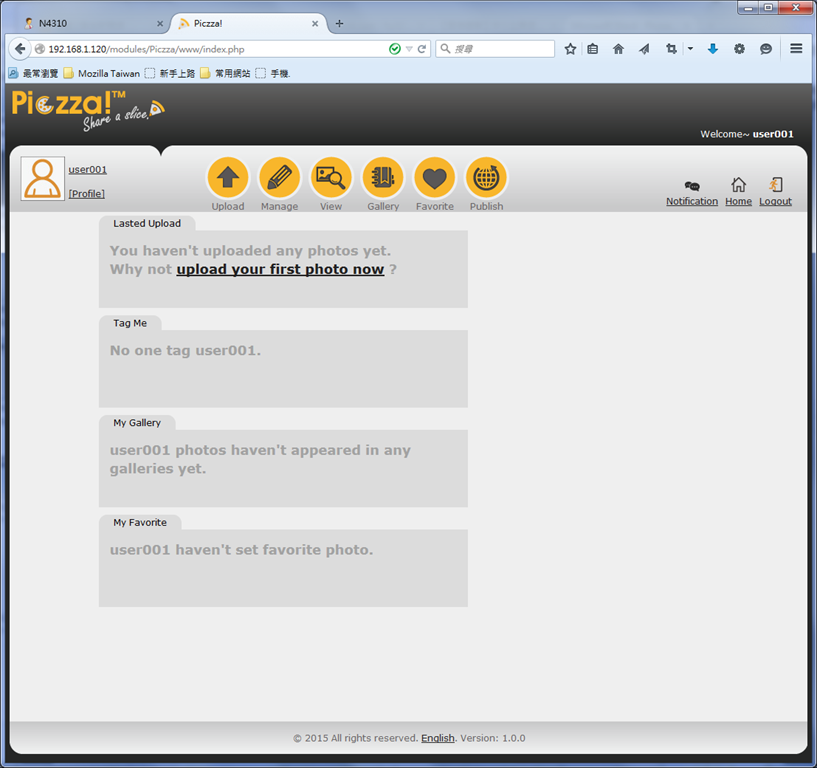Select the Lasted Upload section tab
The height and width of the screenshot is (768, 817).
pyautogui.click(x=147, y=224)
